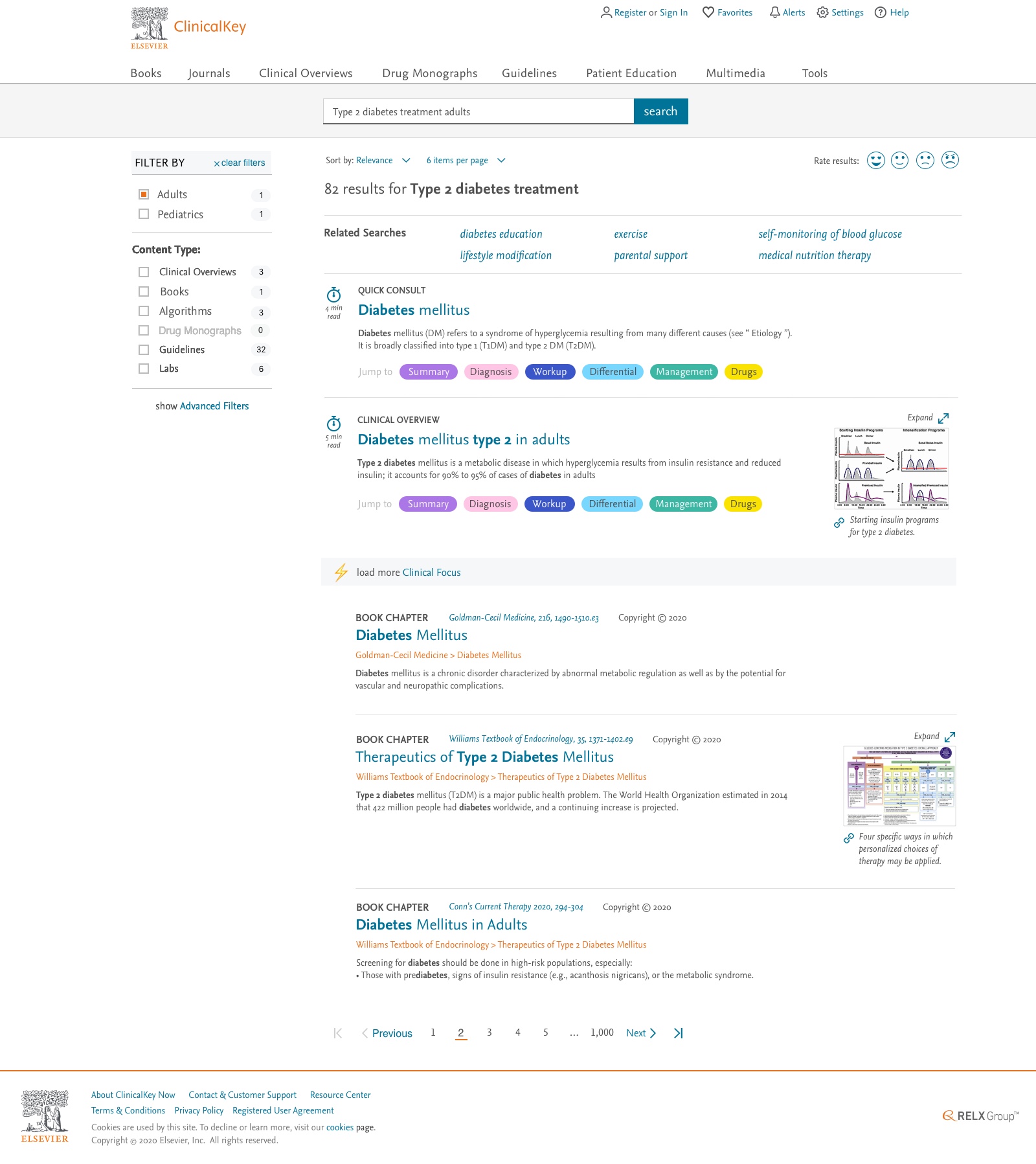The image size is (1036, 1164).
Task: Open Diabetes mellitus type 2 in adults
Action: pos(464,440)
